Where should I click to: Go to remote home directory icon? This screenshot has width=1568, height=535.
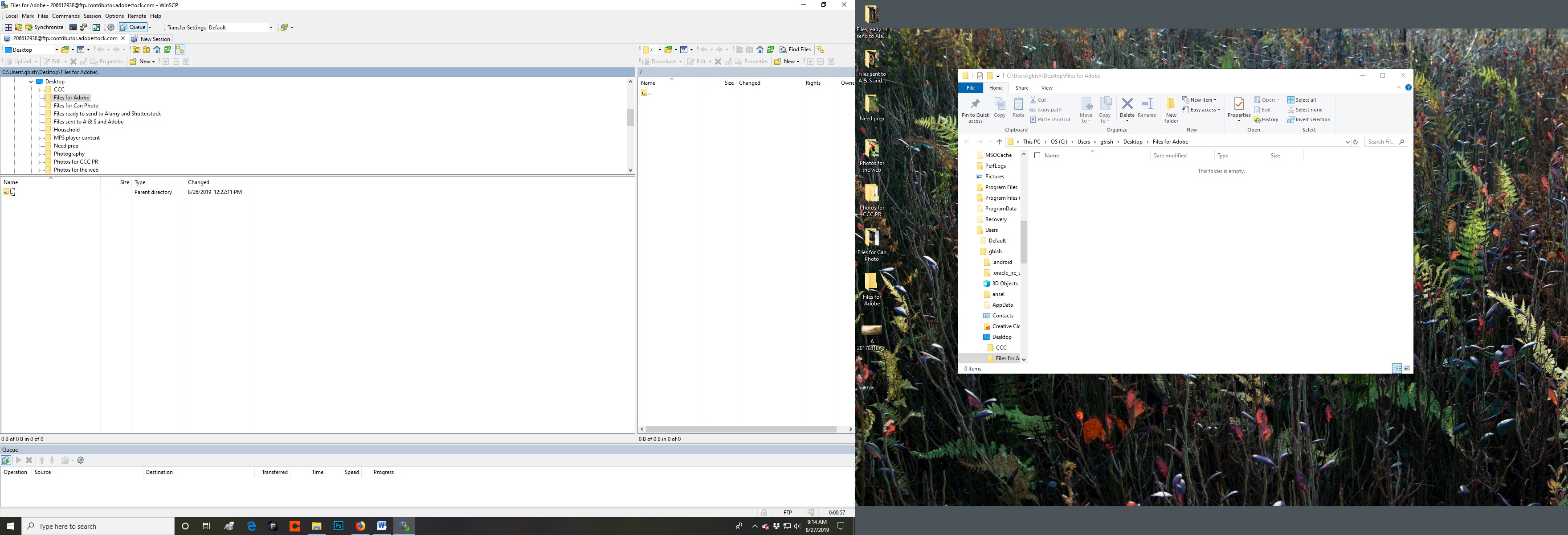(x=760, y=50)
